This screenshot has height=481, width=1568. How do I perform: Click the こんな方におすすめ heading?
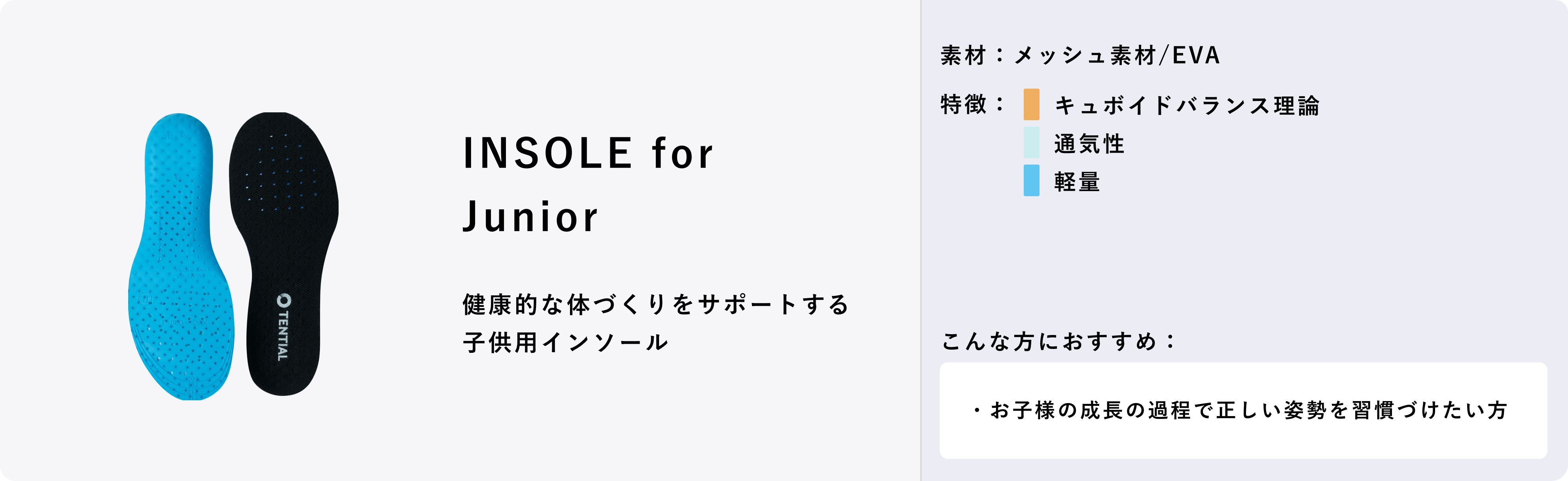coord(1058,341)
